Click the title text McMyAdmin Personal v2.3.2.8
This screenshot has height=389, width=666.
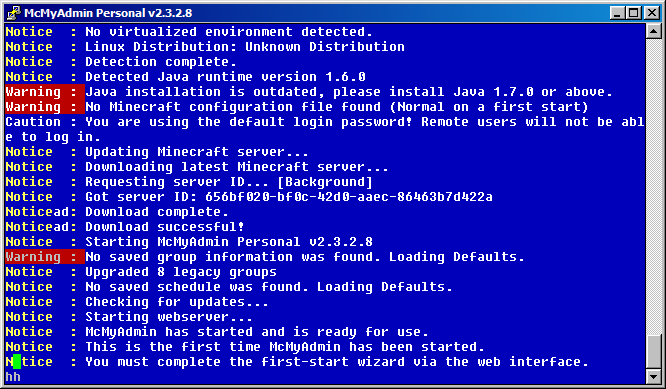[108, 13]
